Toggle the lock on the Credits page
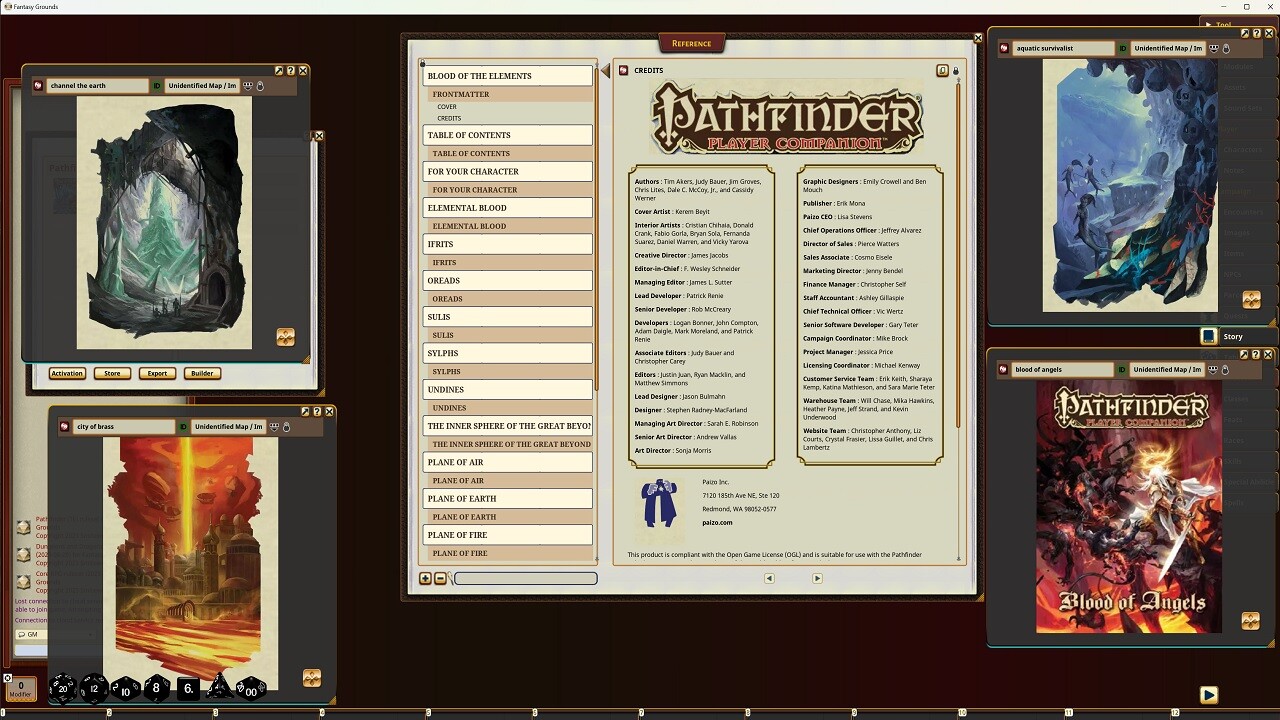 (x=955, y=71)
